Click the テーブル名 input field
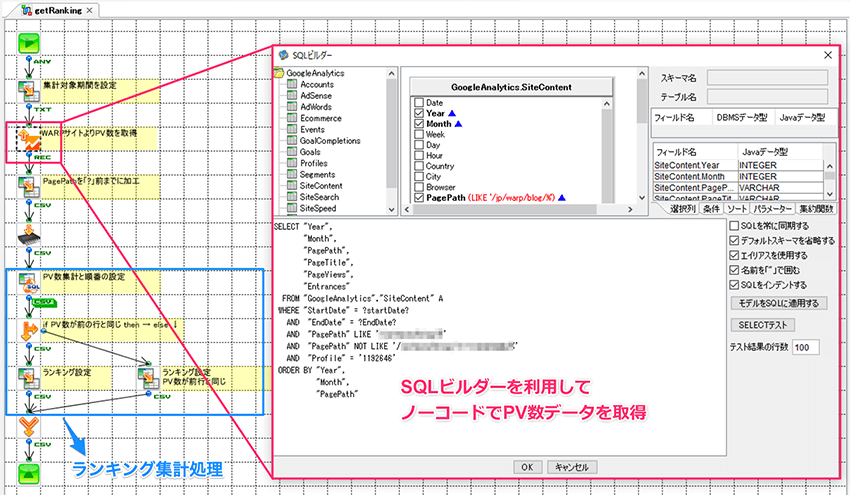Viewport: 850px width, 495px height. pyautogui.click(x=768, y=97)
